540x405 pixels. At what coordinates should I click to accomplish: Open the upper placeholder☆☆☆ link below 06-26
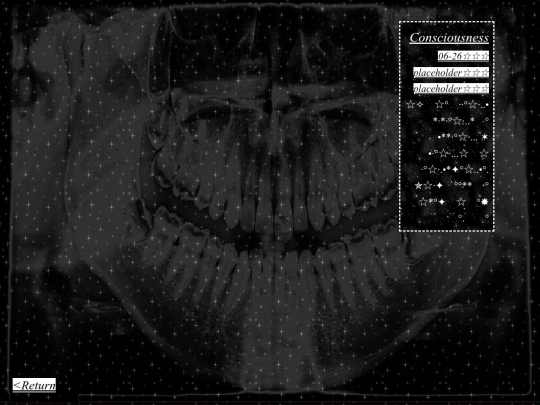click(451, 72)
